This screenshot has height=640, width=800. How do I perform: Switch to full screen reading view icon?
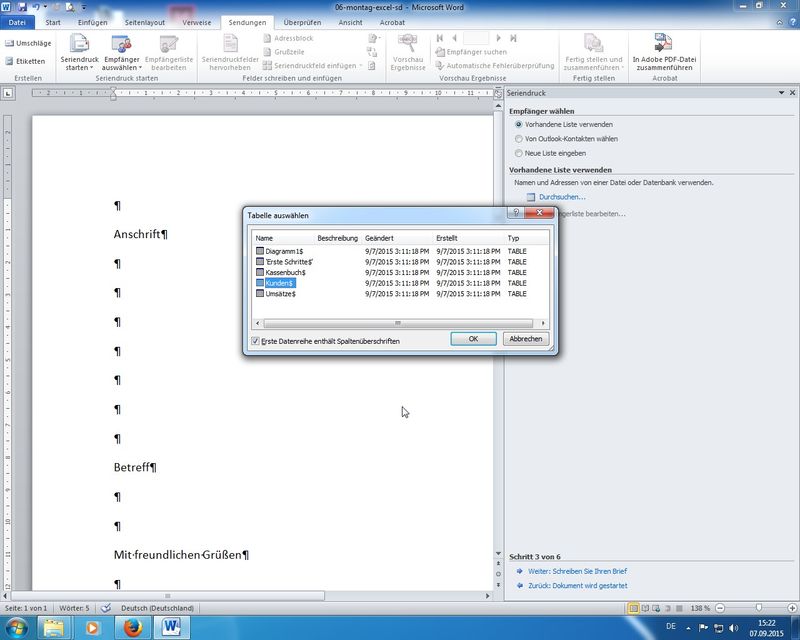point(645,608)
